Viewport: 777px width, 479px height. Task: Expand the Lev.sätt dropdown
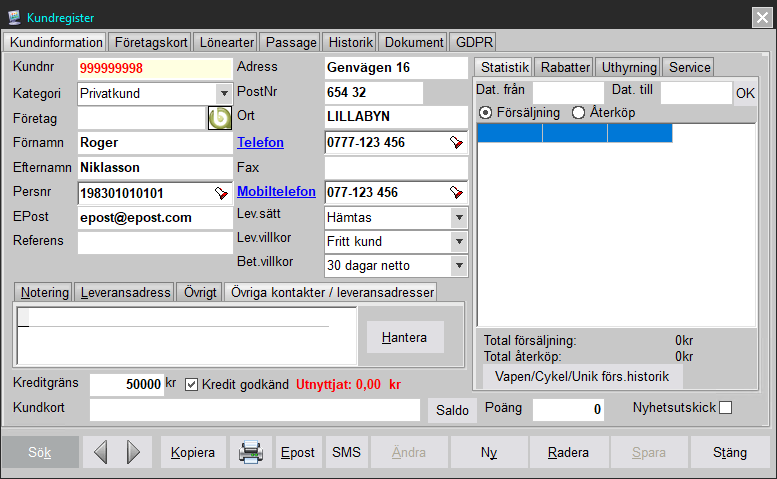coord(459,217)
